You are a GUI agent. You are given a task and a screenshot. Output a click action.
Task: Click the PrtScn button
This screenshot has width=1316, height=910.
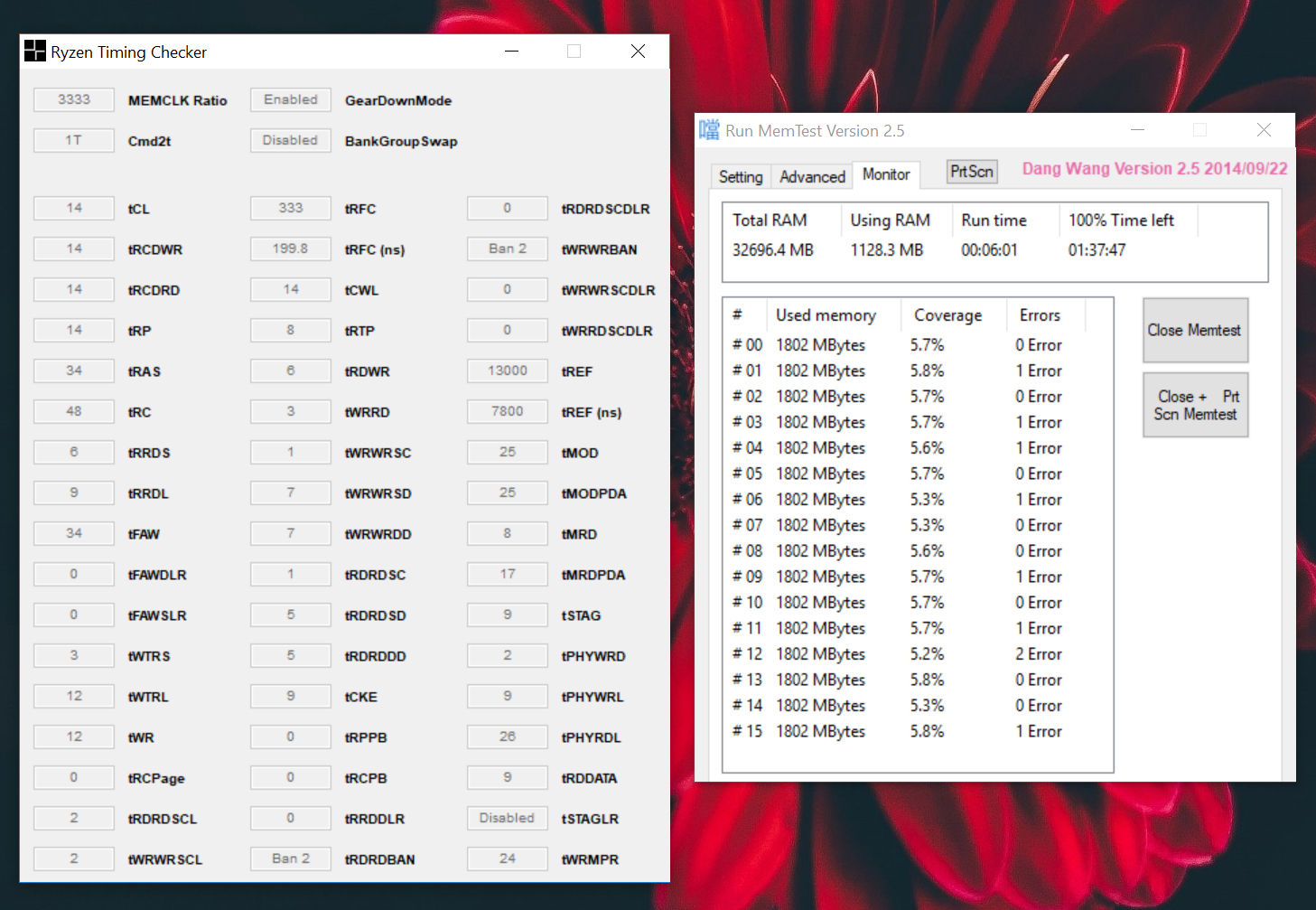coord(972,172)
